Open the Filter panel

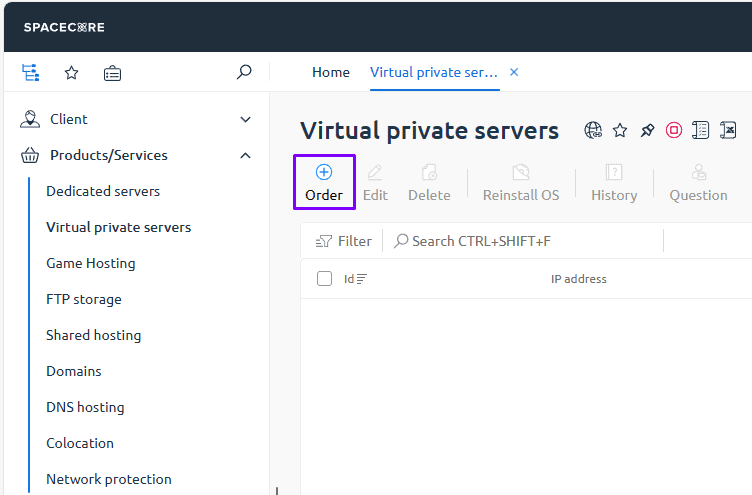[x=344, y=241]
